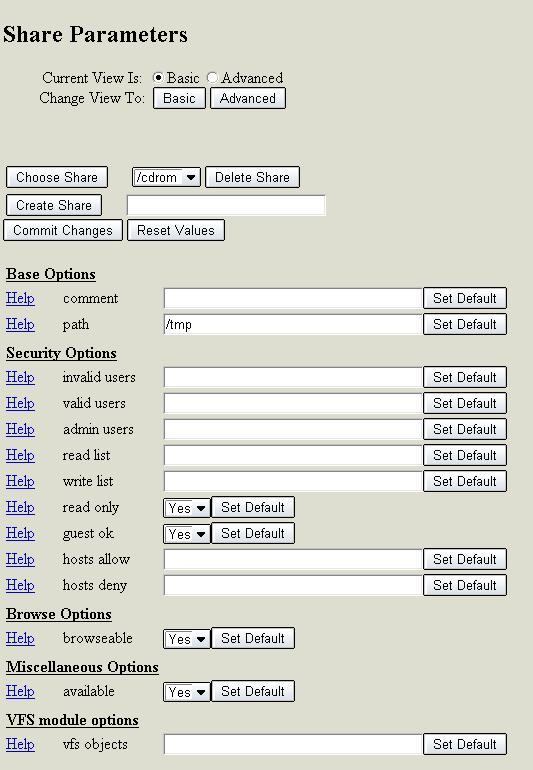533x770 pixels.
Task: Click the admin users field
Action: [293, 429]
